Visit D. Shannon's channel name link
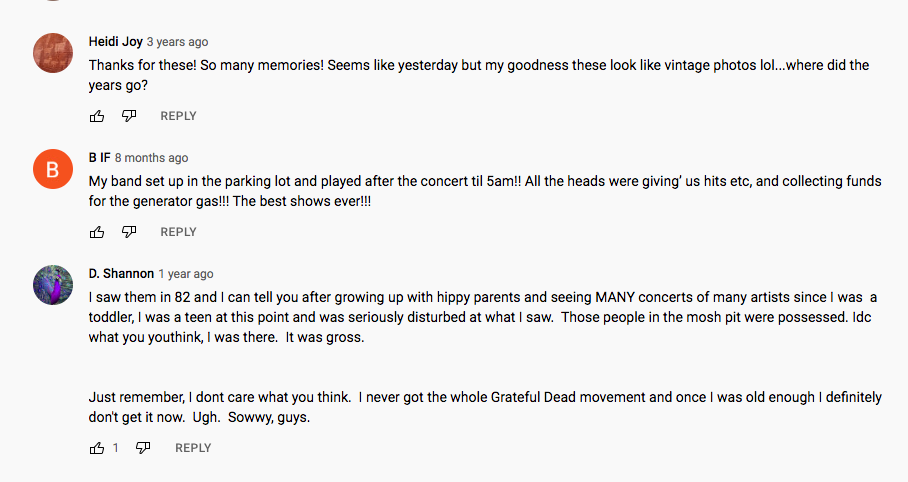Screen dimensions: 908x482 121,274
